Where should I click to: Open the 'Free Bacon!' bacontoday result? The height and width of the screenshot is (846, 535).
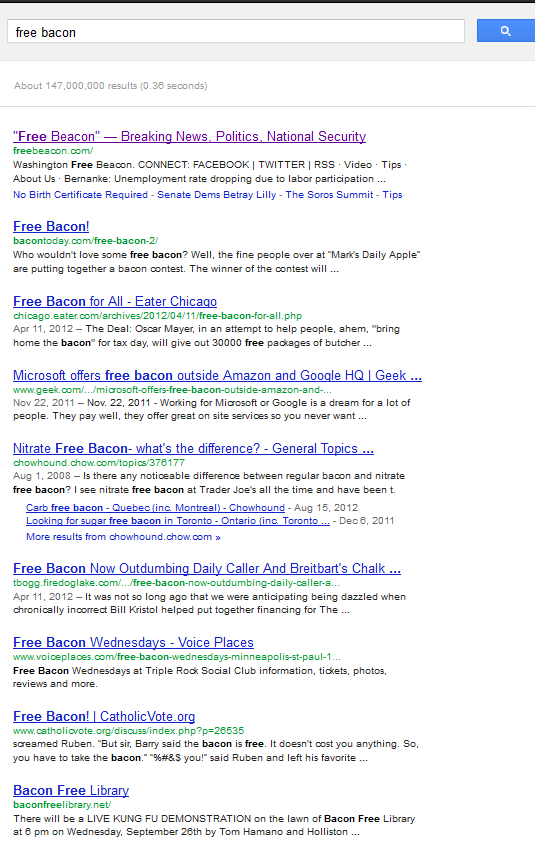pos(51,227)
